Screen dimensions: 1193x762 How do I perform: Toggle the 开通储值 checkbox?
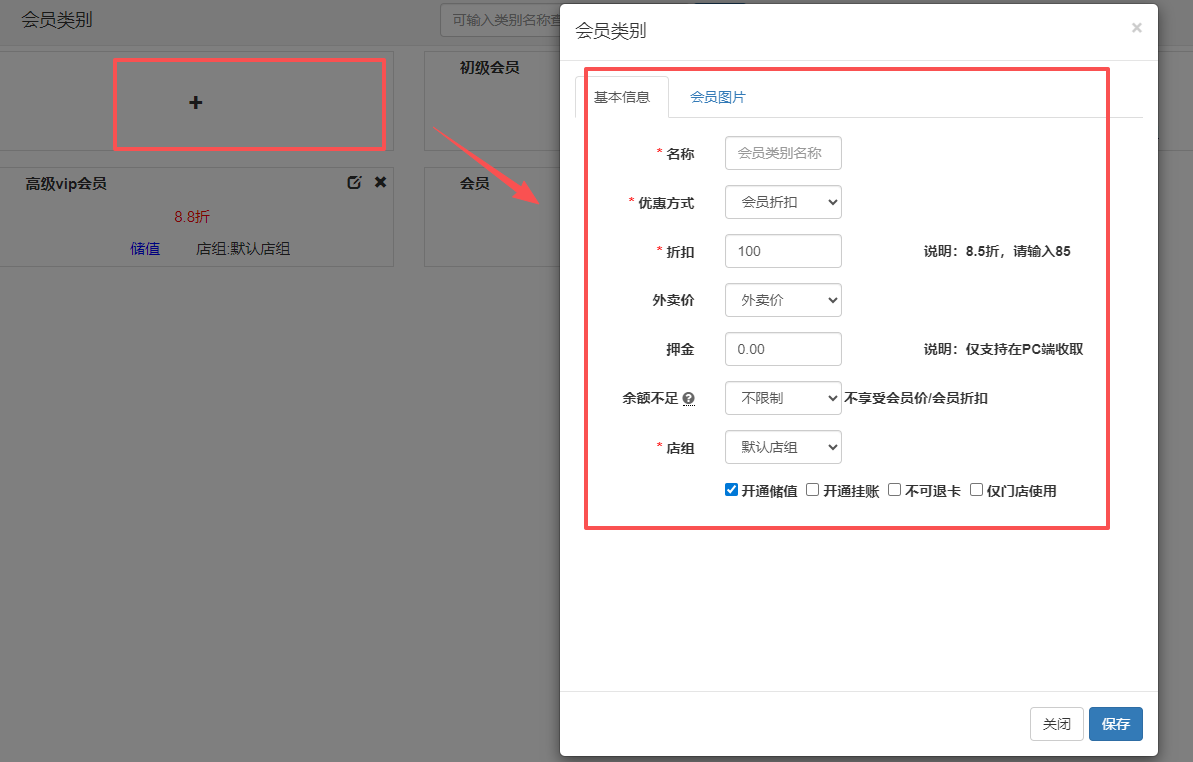(732, 490)
